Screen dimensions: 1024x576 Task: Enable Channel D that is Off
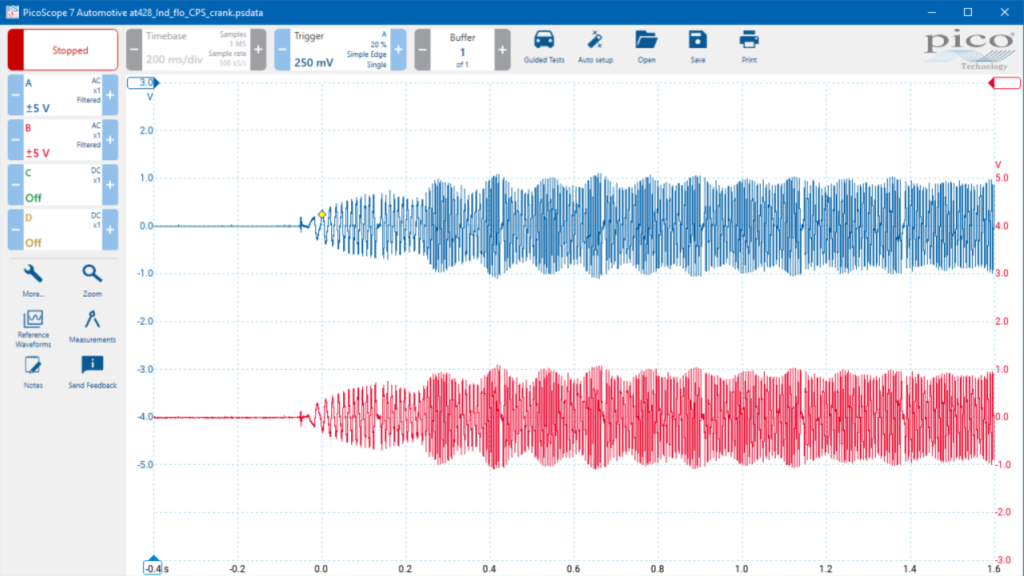tap(63, 230)
